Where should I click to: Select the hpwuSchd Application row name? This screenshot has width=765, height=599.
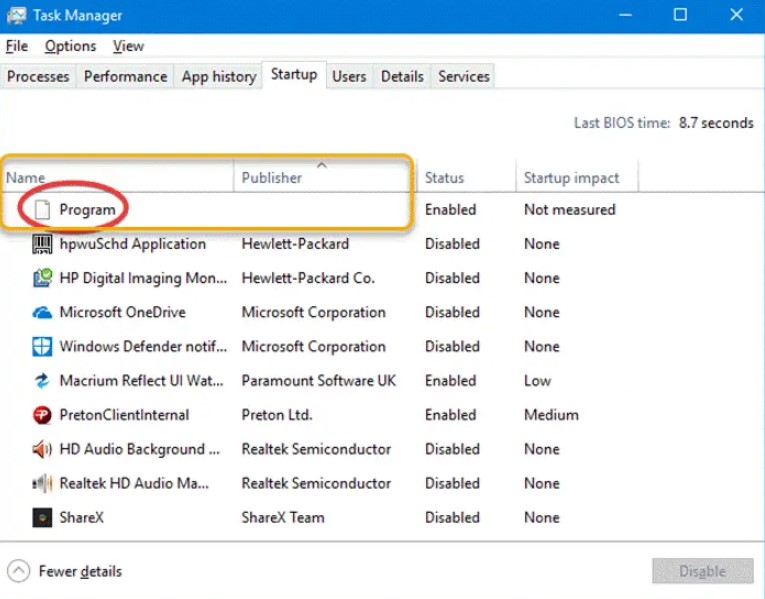pos(133,244)
